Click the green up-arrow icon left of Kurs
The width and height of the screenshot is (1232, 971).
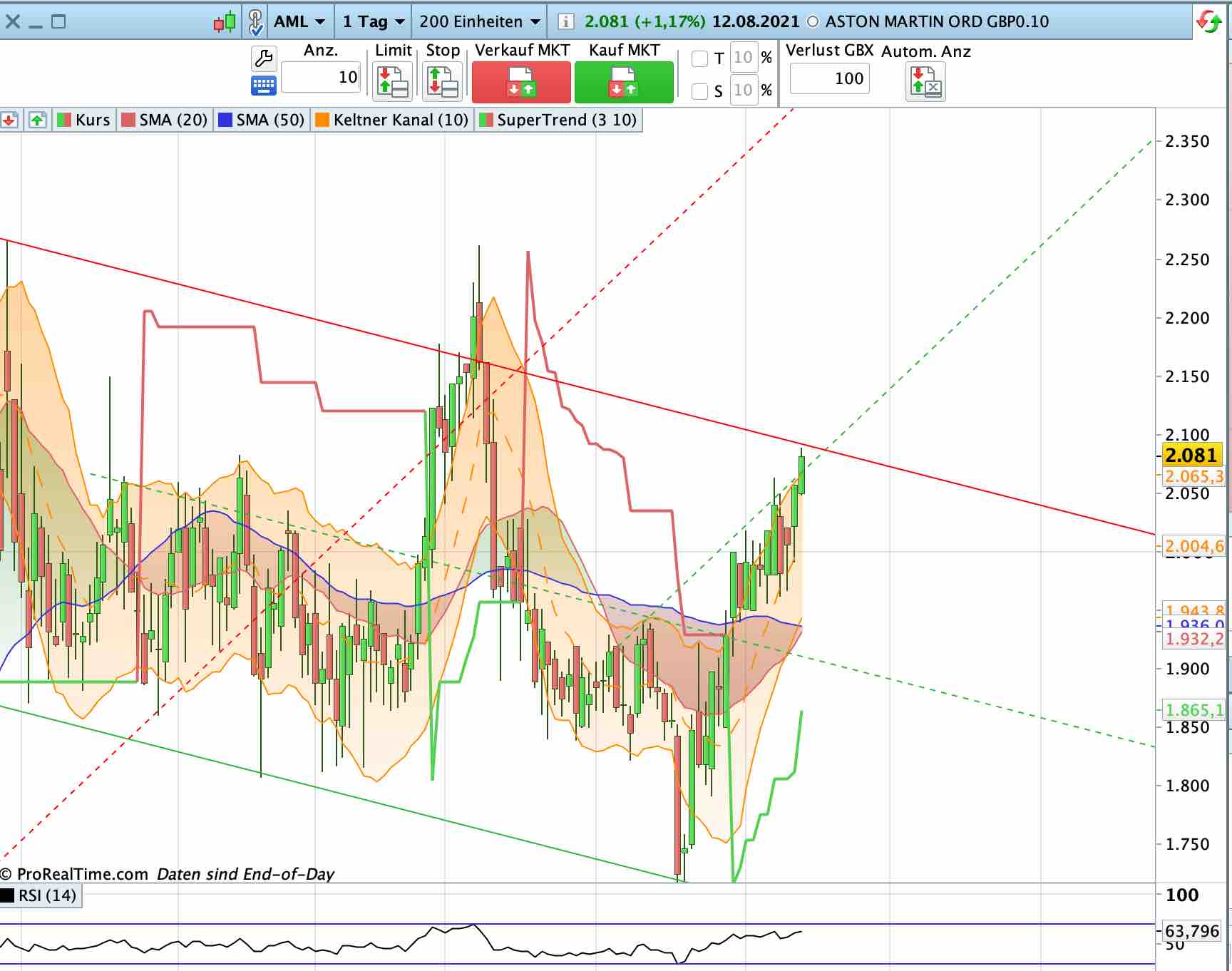click(x=37, y=120)
